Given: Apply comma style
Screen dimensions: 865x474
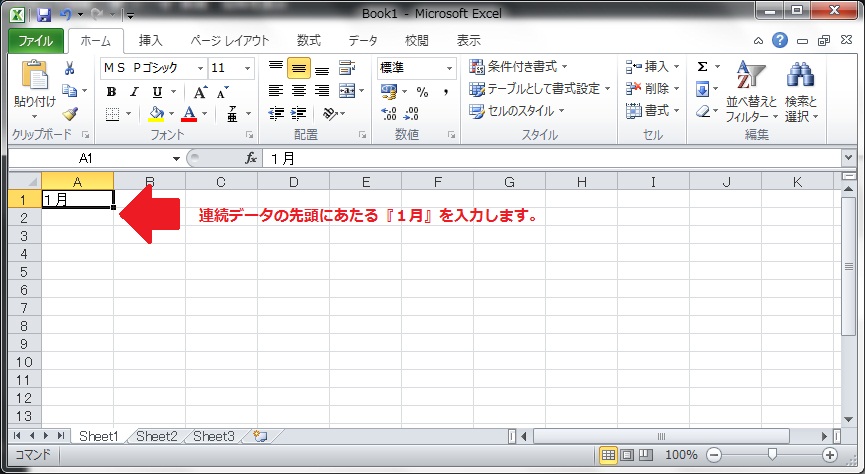Looking at the screenshot, I should pyautogui.click(x=446, y=92).
